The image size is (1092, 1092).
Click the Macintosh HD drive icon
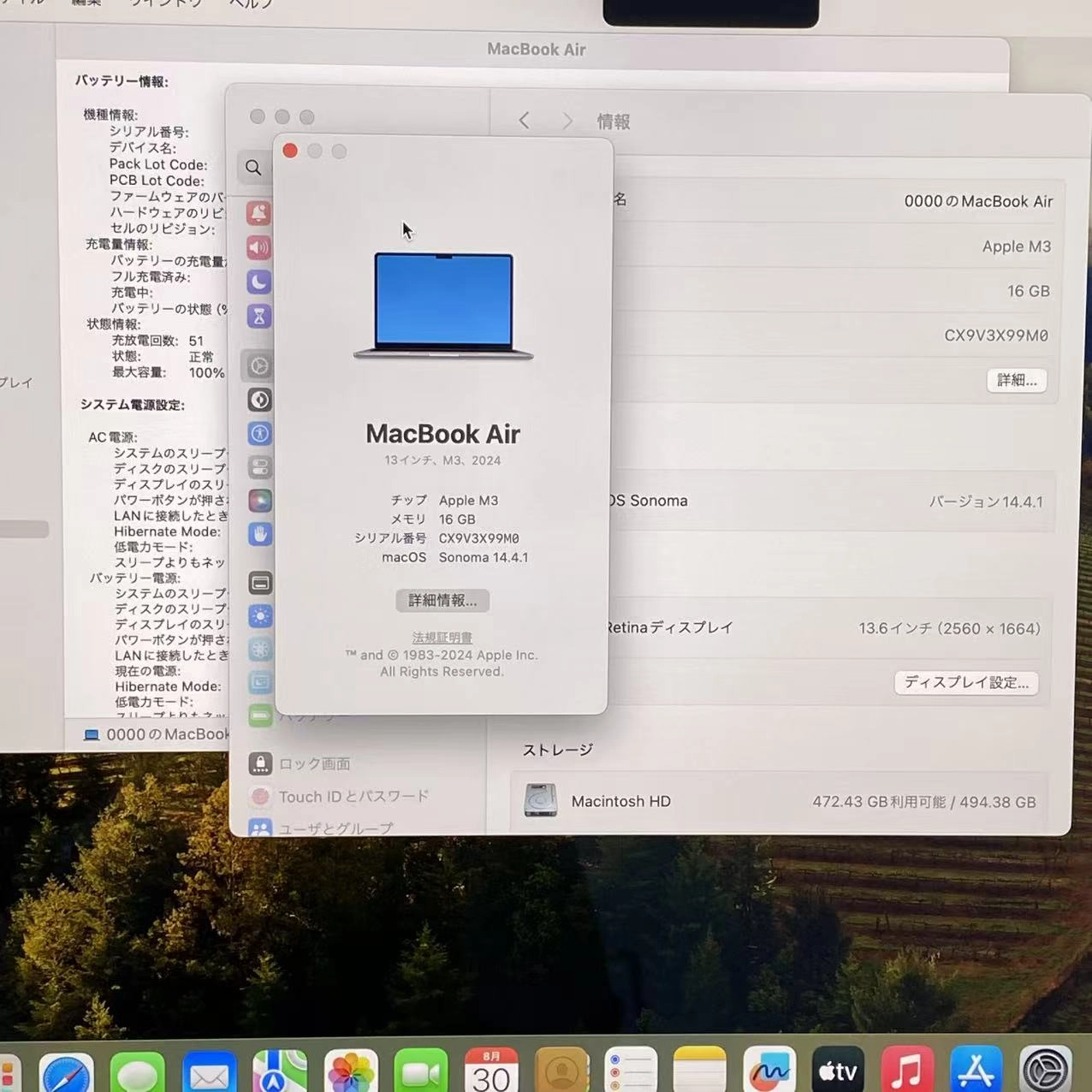(540, 800)
